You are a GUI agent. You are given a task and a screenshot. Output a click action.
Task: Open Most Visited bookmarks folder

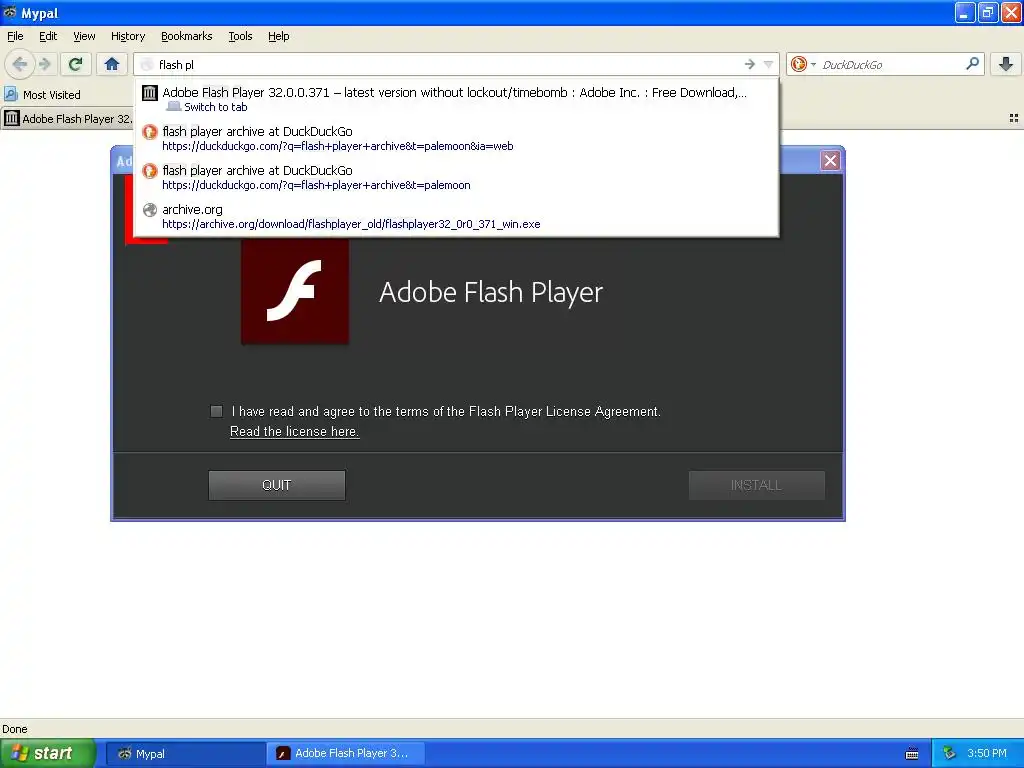coord(42,95)
